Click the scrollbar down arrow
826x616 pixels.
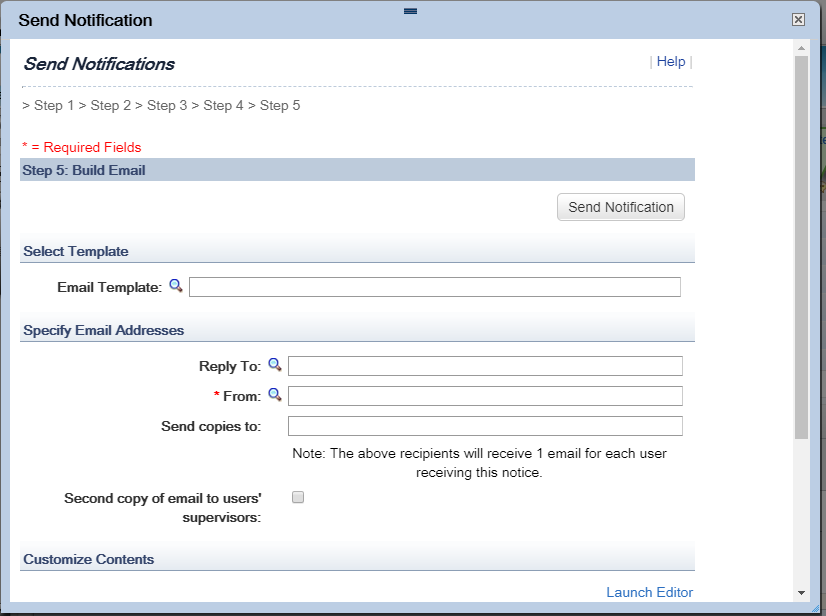click(x=801, y=593)
